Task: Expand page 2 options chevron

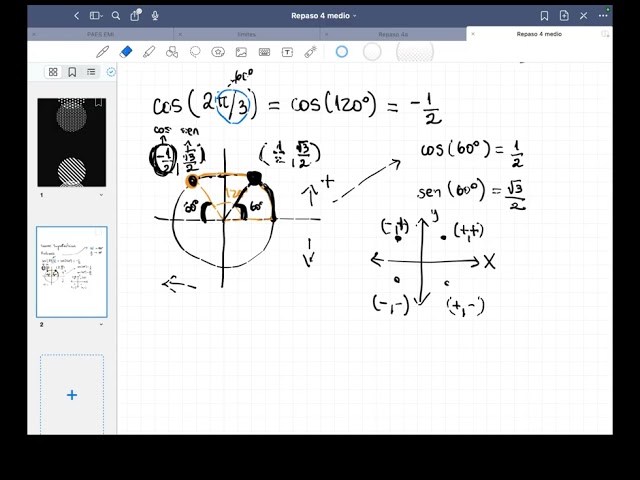Action: click(x=101, y=324)
